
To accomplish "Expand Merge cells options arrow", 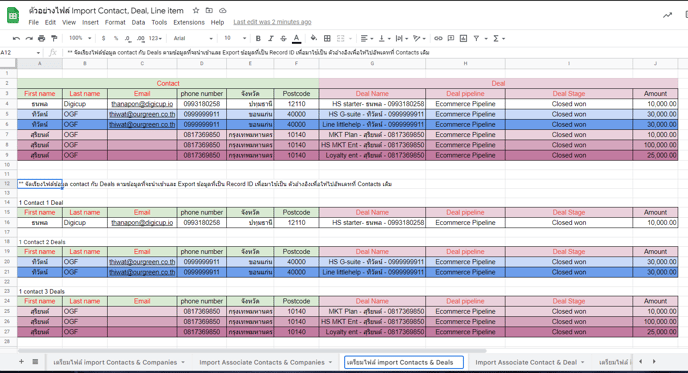I will (350, 39).
